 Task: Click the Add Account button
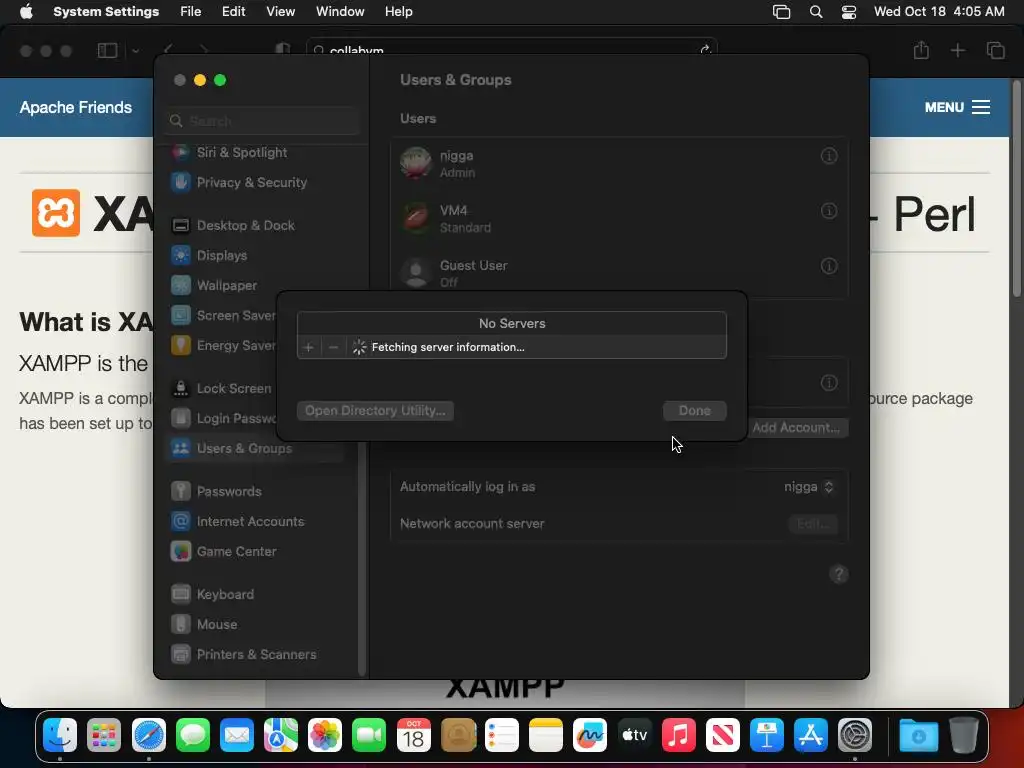(x=796, y=428)
